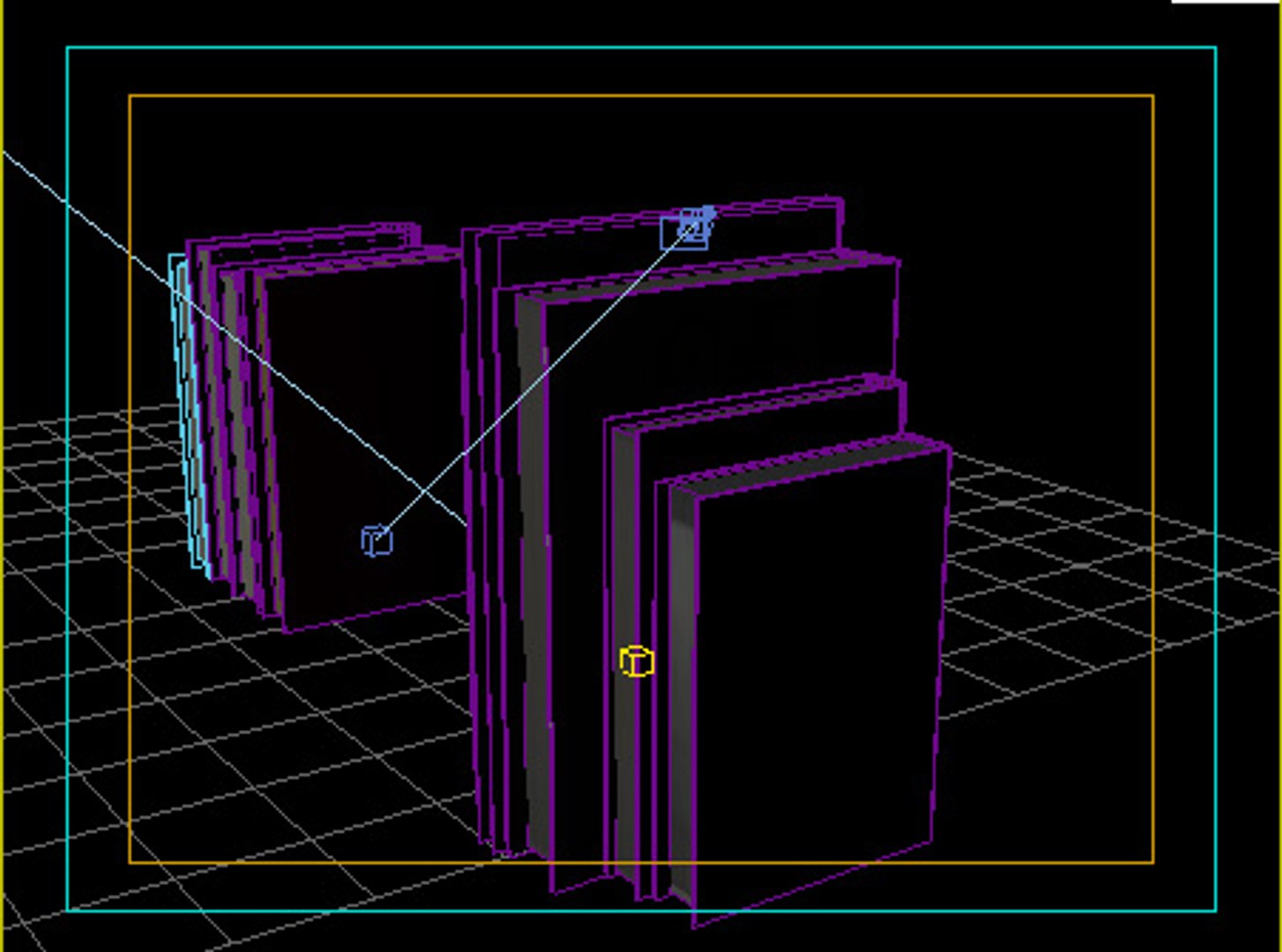The width and height of the screenshot is (1282, 952).
Task: Select the blue cube icon on left books
Action: (x=377, y=540)
